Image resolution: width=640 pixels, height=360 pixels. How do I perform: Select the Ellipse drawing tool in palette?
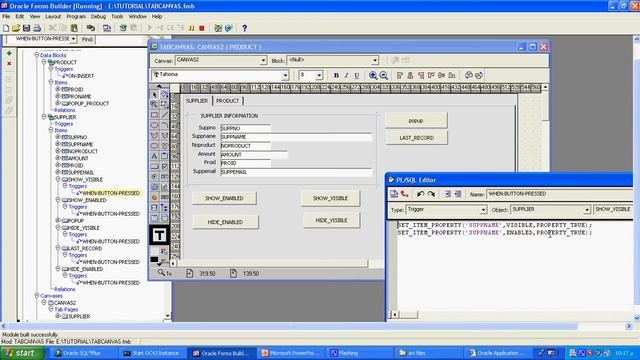click(154, 125)
